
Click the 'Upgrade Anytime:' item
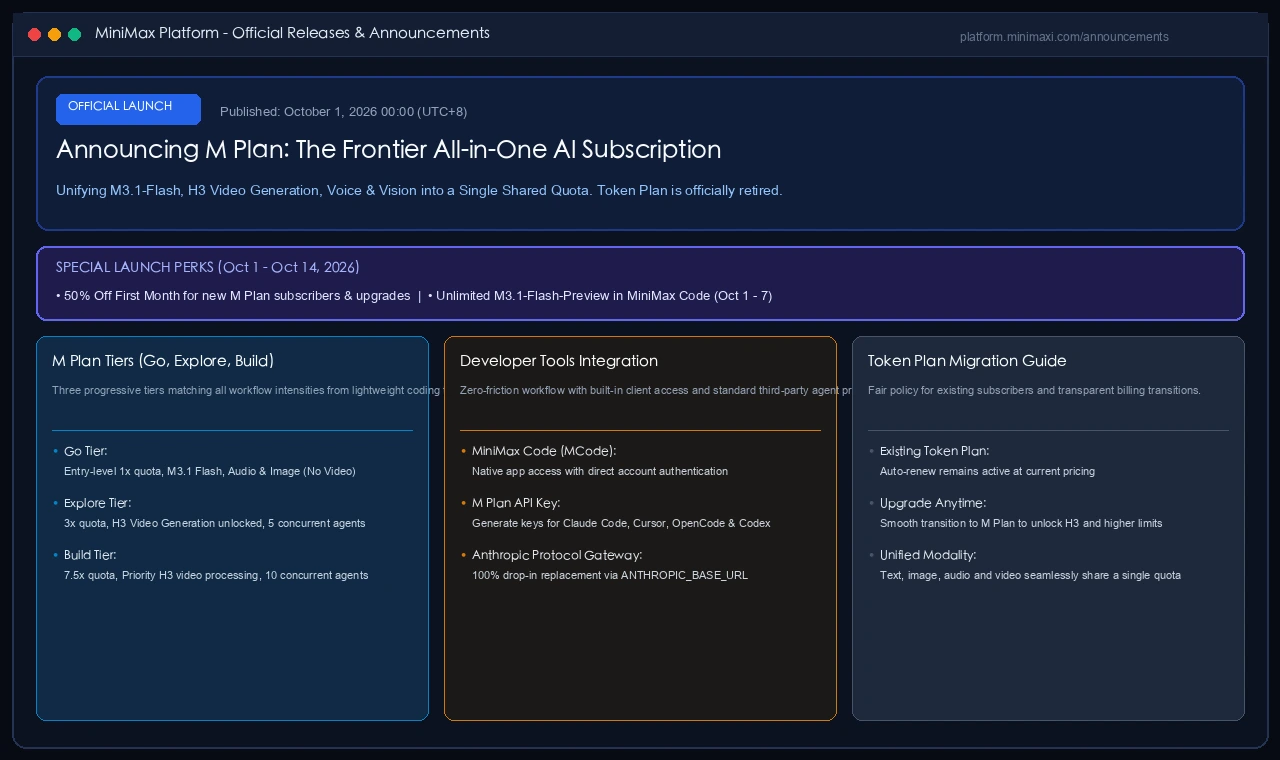(x=932, y=503)
